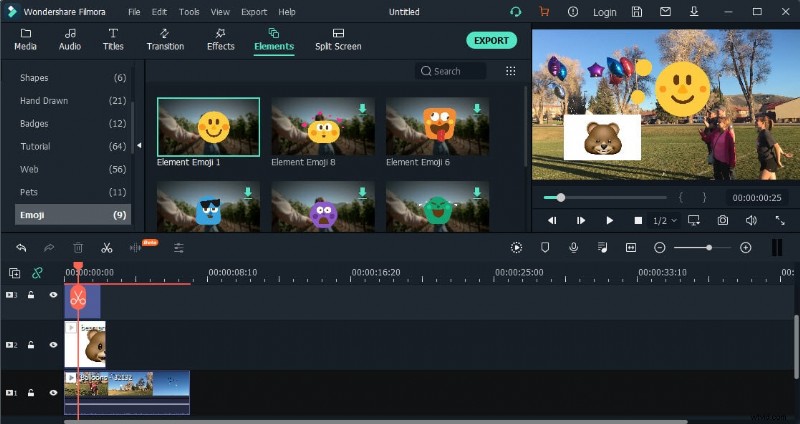Click the download arrow icon in title bar
Viewport: 800px width, 424px height.
click(x=694, y=11)
